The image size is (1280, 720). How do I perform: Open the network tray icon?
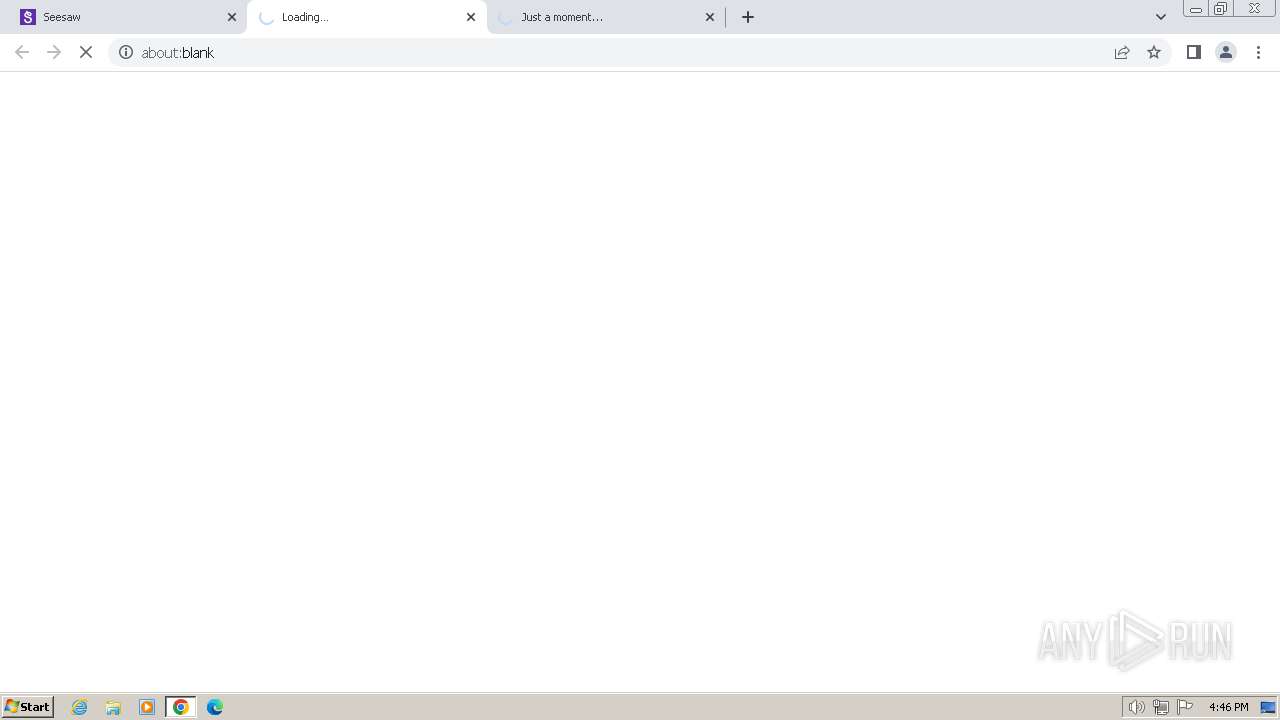click(x=1161, y=707)
